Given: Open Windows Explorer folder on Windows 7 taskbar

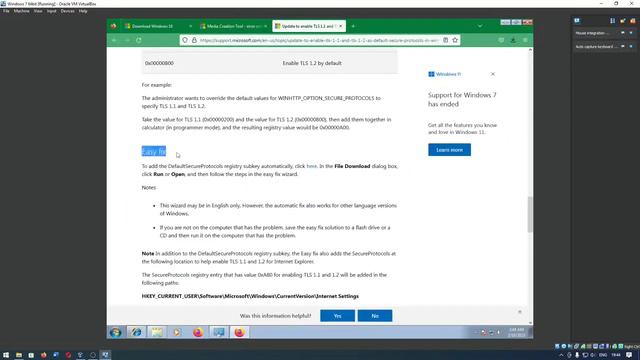Looking at the screenshot, I should tap(157, 332).
